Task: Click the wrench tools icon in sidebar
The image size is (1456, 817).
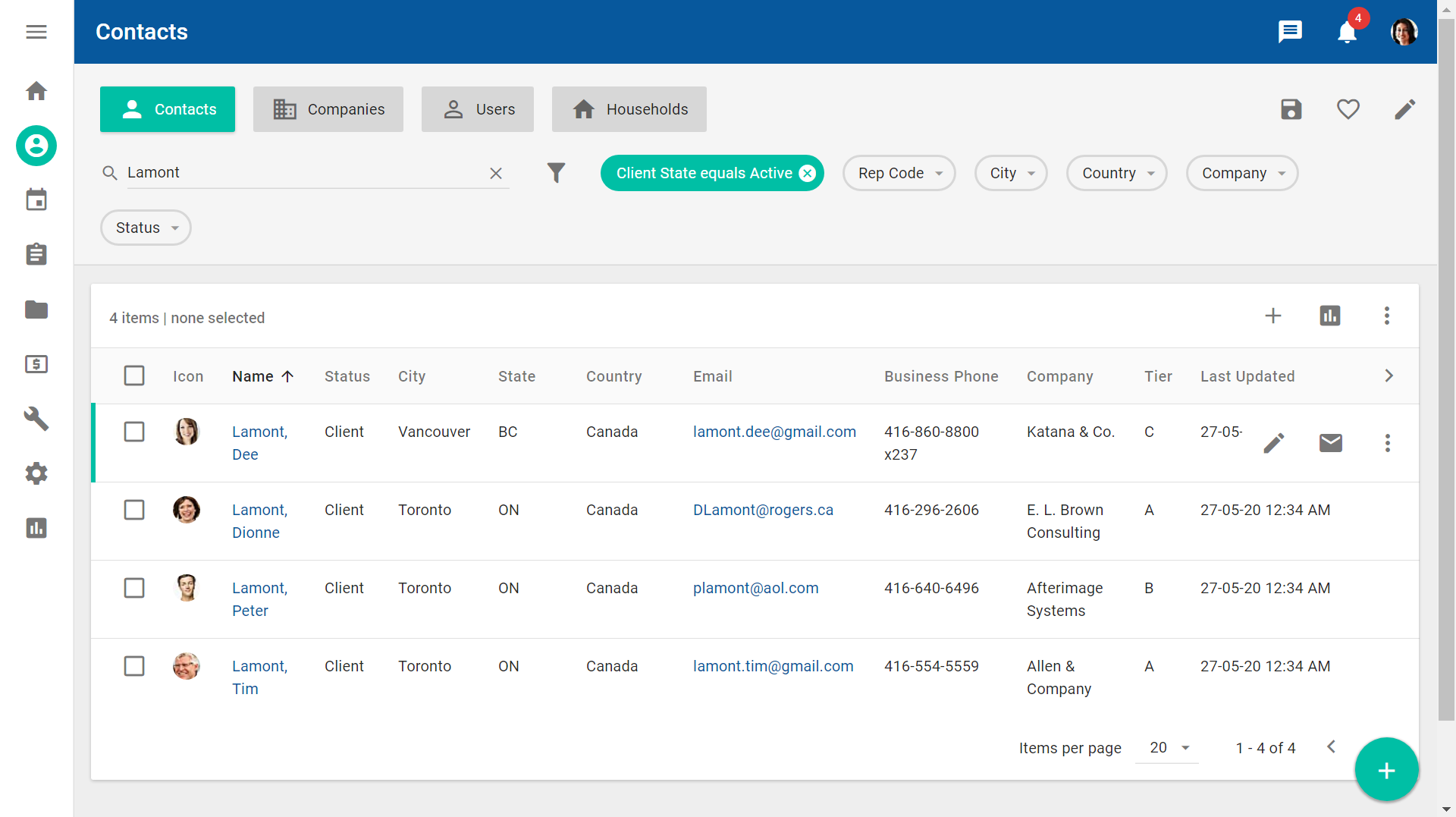Action: pos(36,419)
